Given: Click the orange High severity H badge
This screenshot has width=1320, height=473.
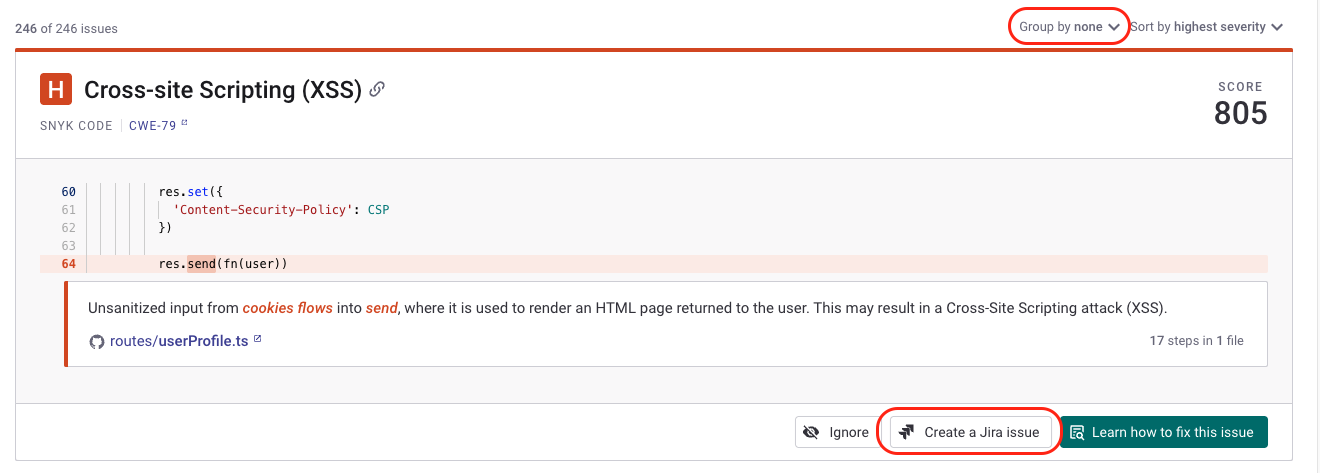Looking at the screenshot, I should tap(56, 89).
